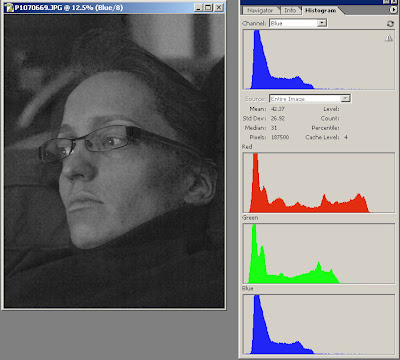
Task: Click the histogram refresh icon
Action: [x=390, y=24]
